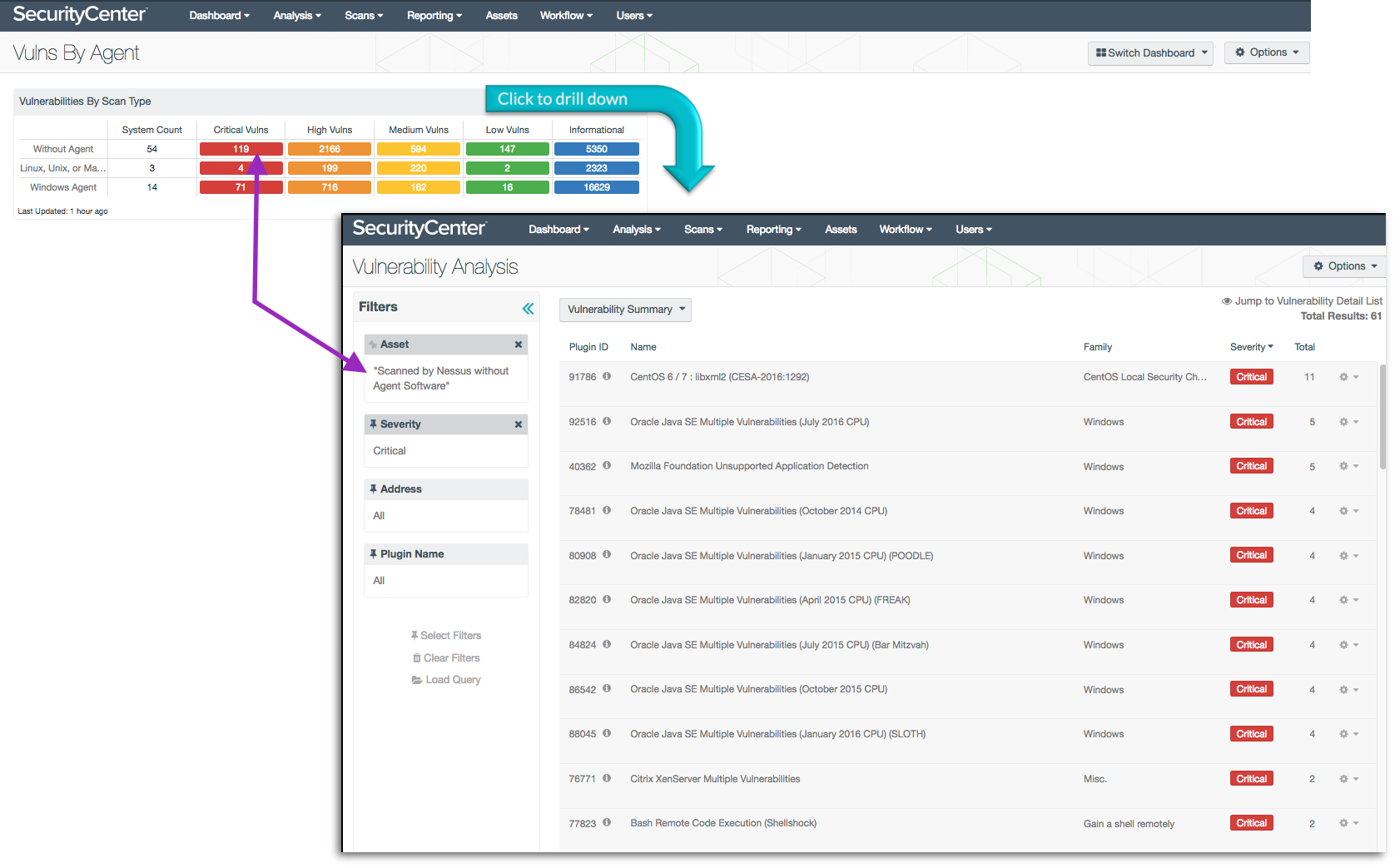Open gear menu for Citrix XenServer row

click(1348, 779)
